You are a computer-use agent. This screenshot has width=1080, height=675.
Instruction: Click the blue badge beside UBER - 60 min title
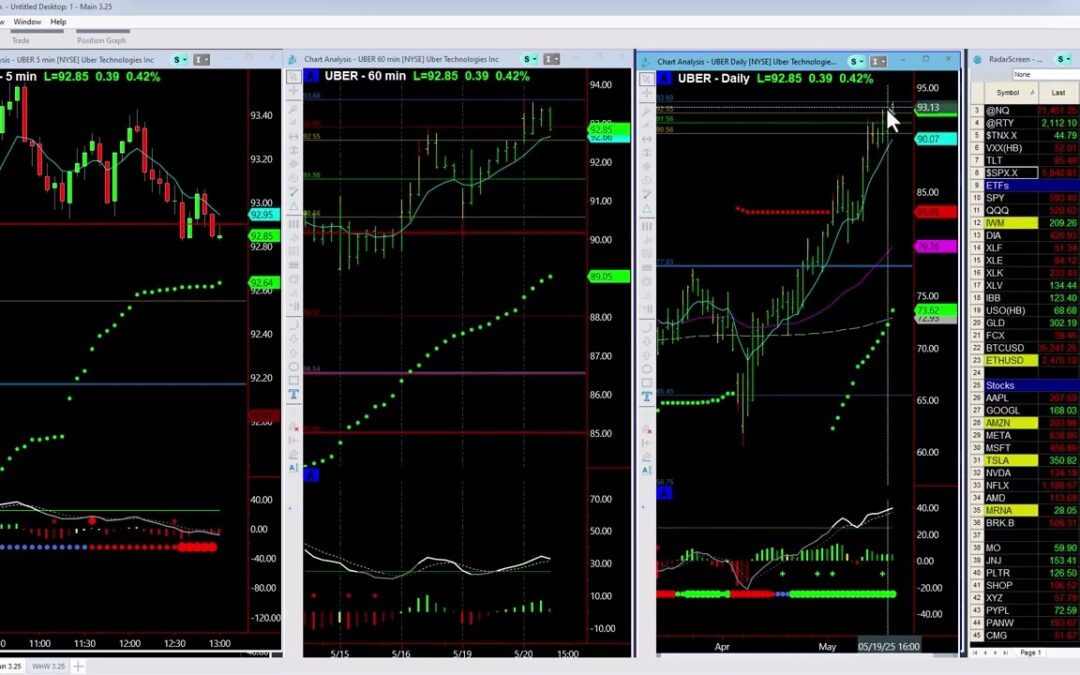(x=311, y=76)
